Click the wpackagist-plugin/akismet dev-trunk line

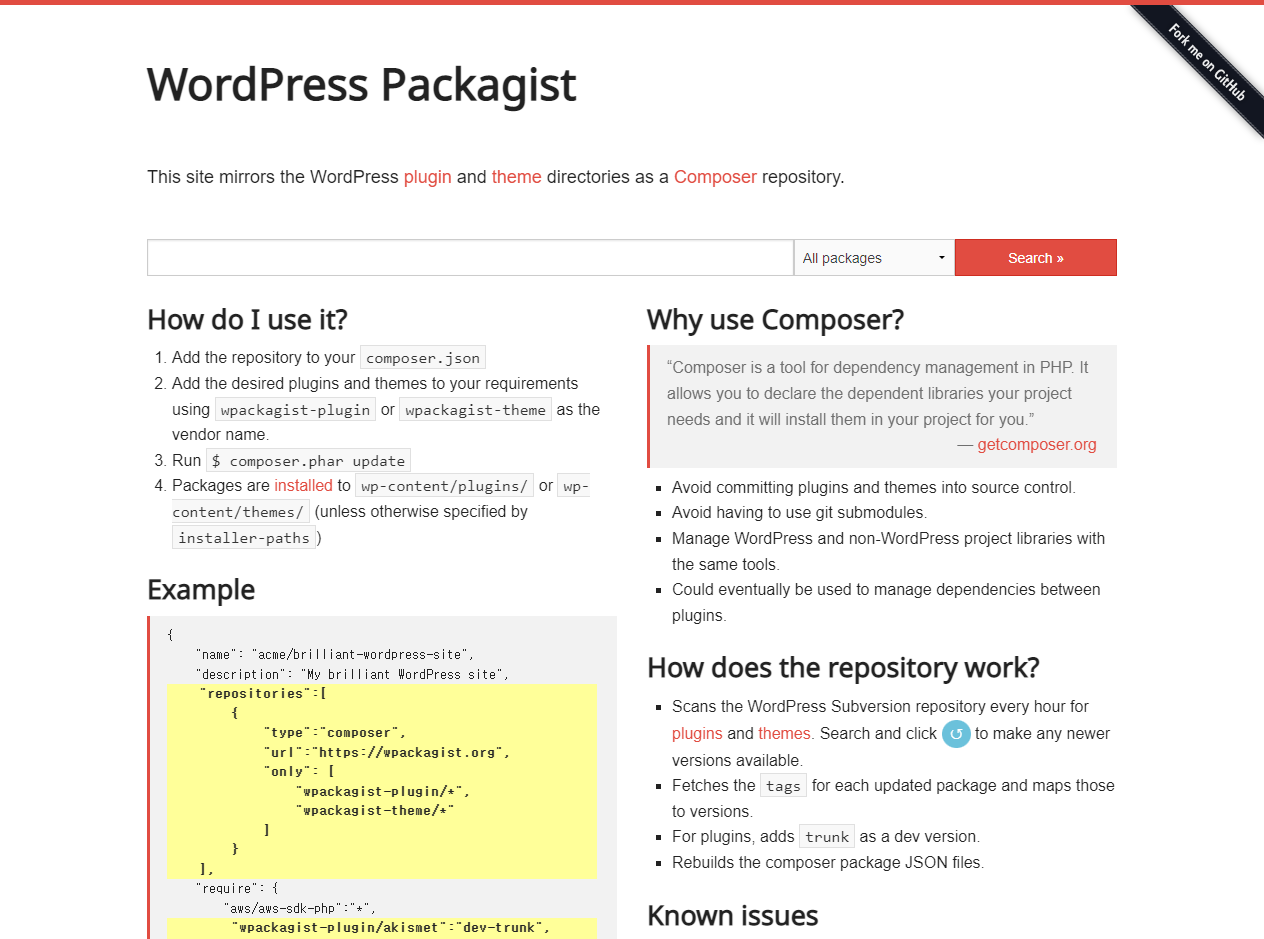pyautogui.click(x=391, y=928)
